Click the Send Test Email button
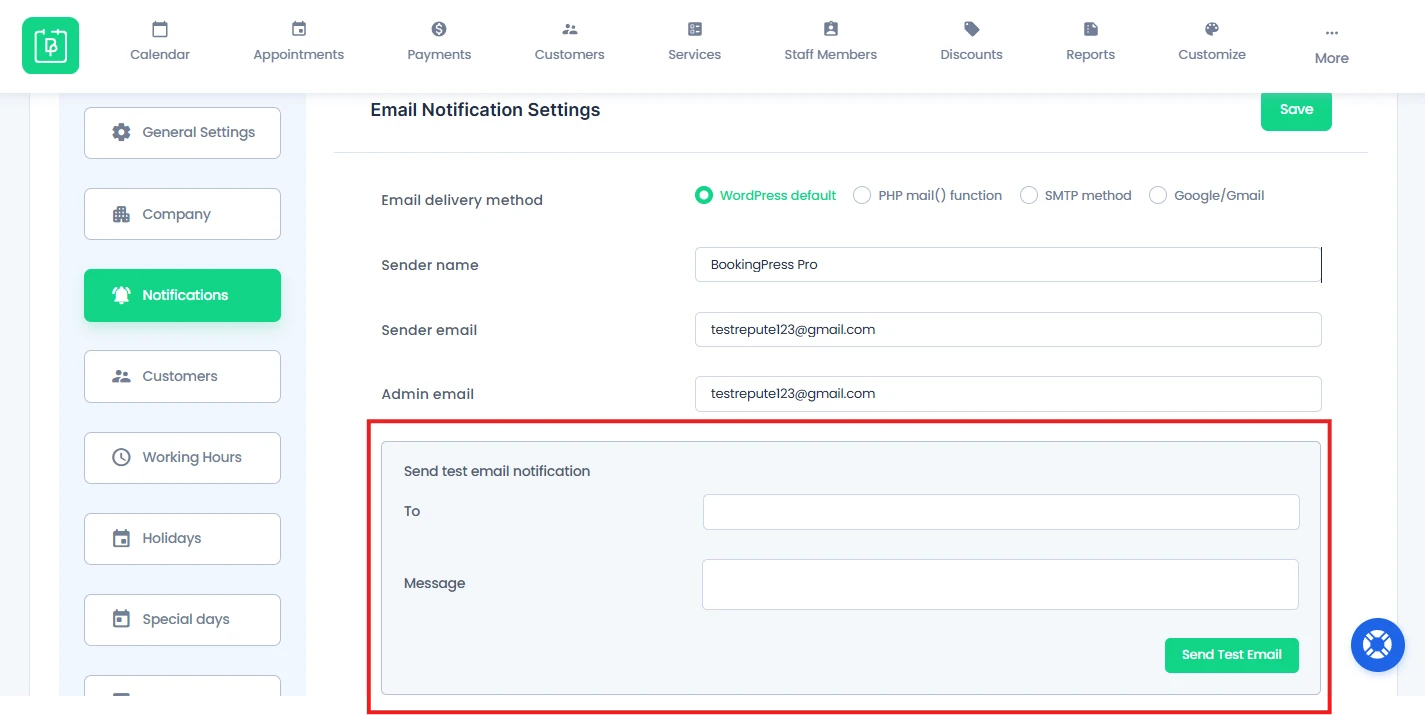 [x=1232, y=655]
